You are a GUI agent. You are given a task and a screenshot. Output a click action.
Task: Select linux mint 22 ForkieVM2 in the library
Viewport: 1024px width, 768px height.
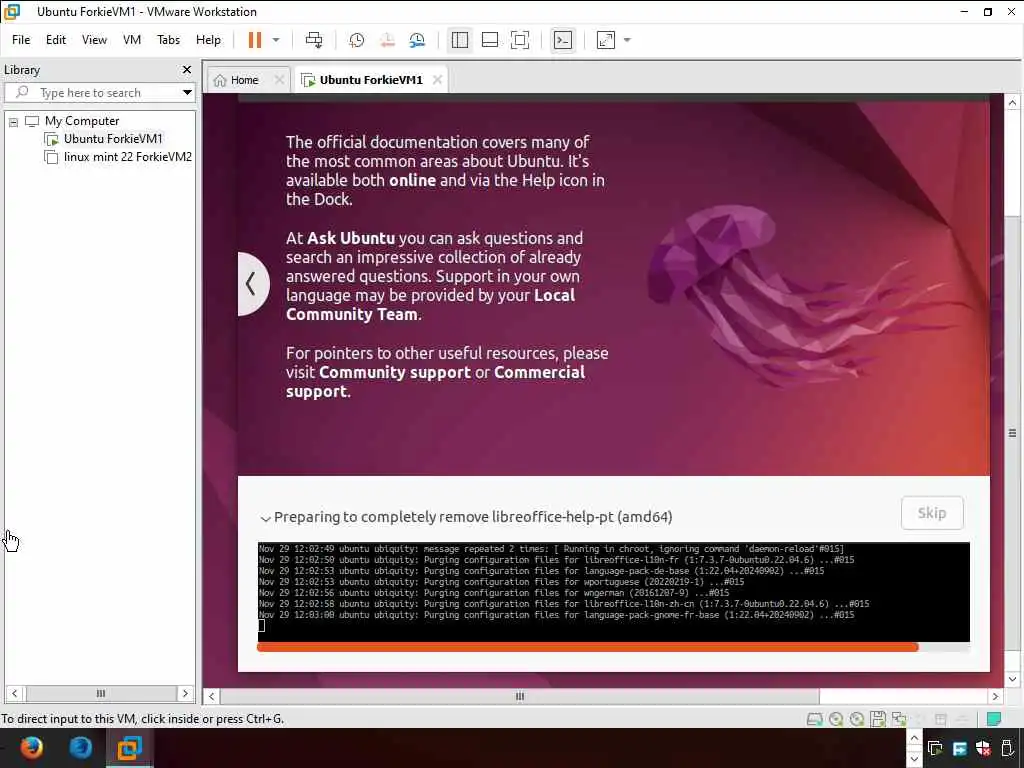[x=128, y=157]
